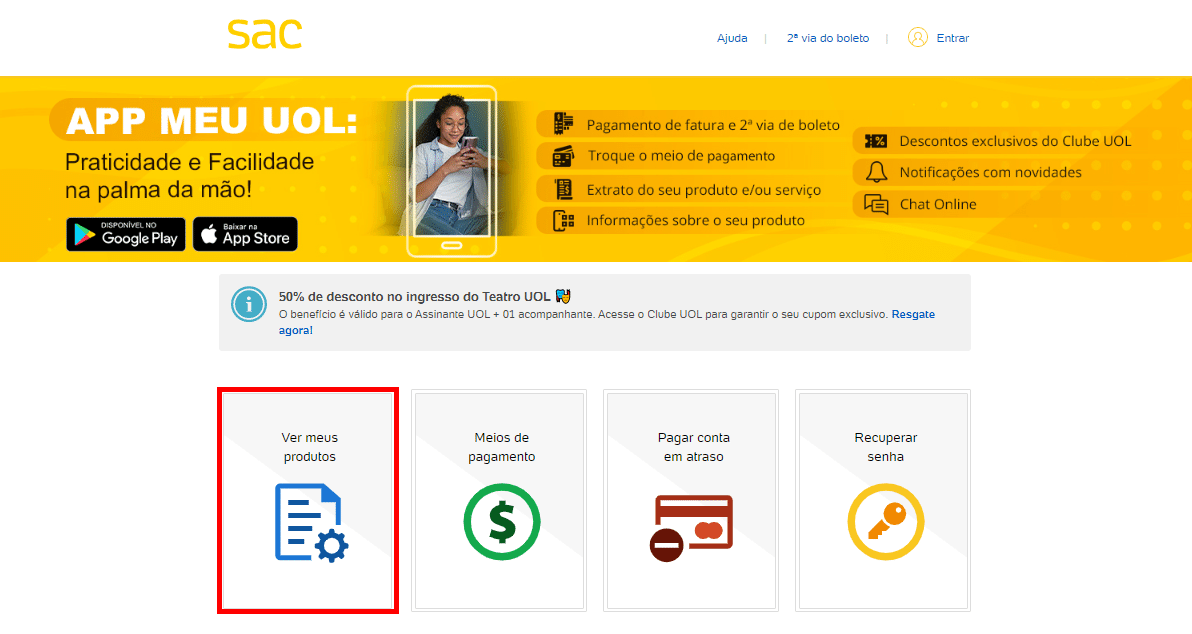Viewport: 1192px width, 634px height.
Task: Open the Ajuda help link
Action: [732, 38]
